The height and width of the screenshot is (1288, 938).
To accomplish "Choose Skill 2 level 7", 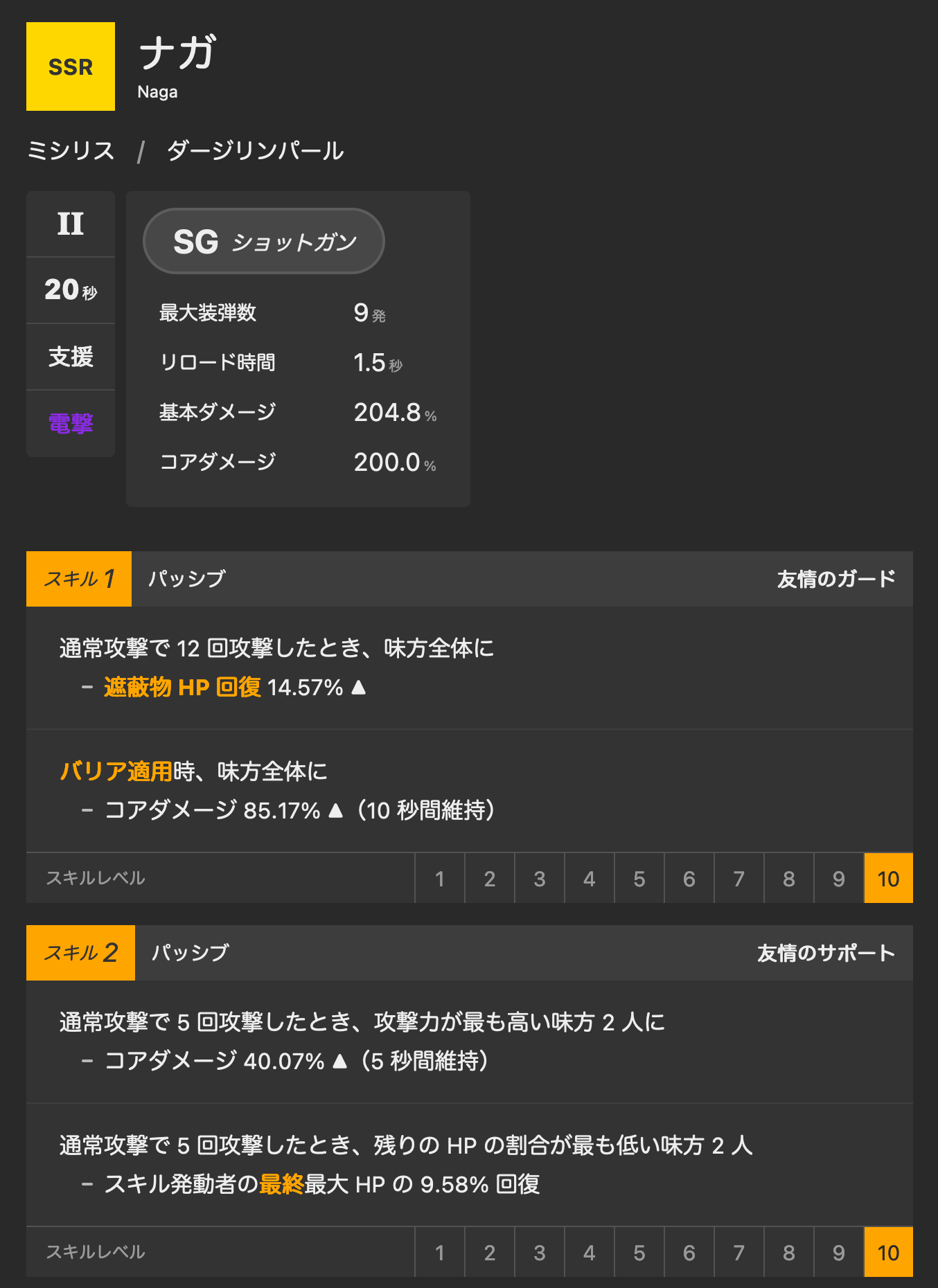I will click(739, 1253).
